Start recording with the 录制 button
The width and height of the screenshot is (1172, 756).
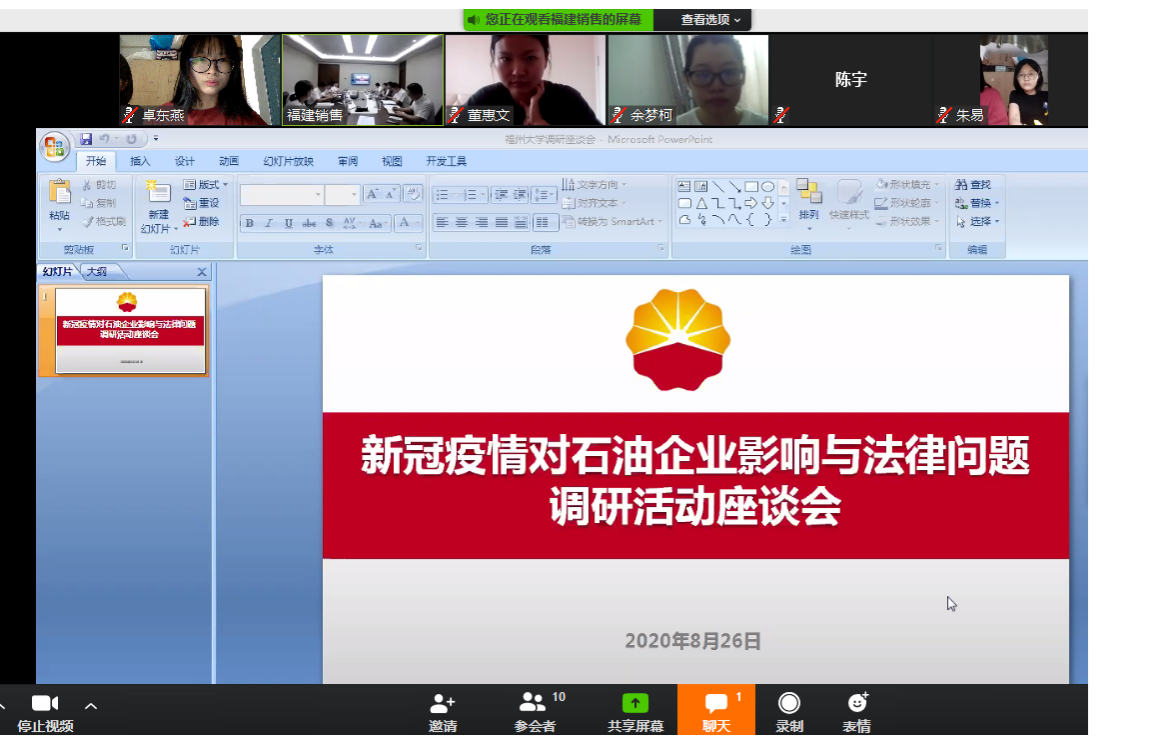tap(789, 704)
